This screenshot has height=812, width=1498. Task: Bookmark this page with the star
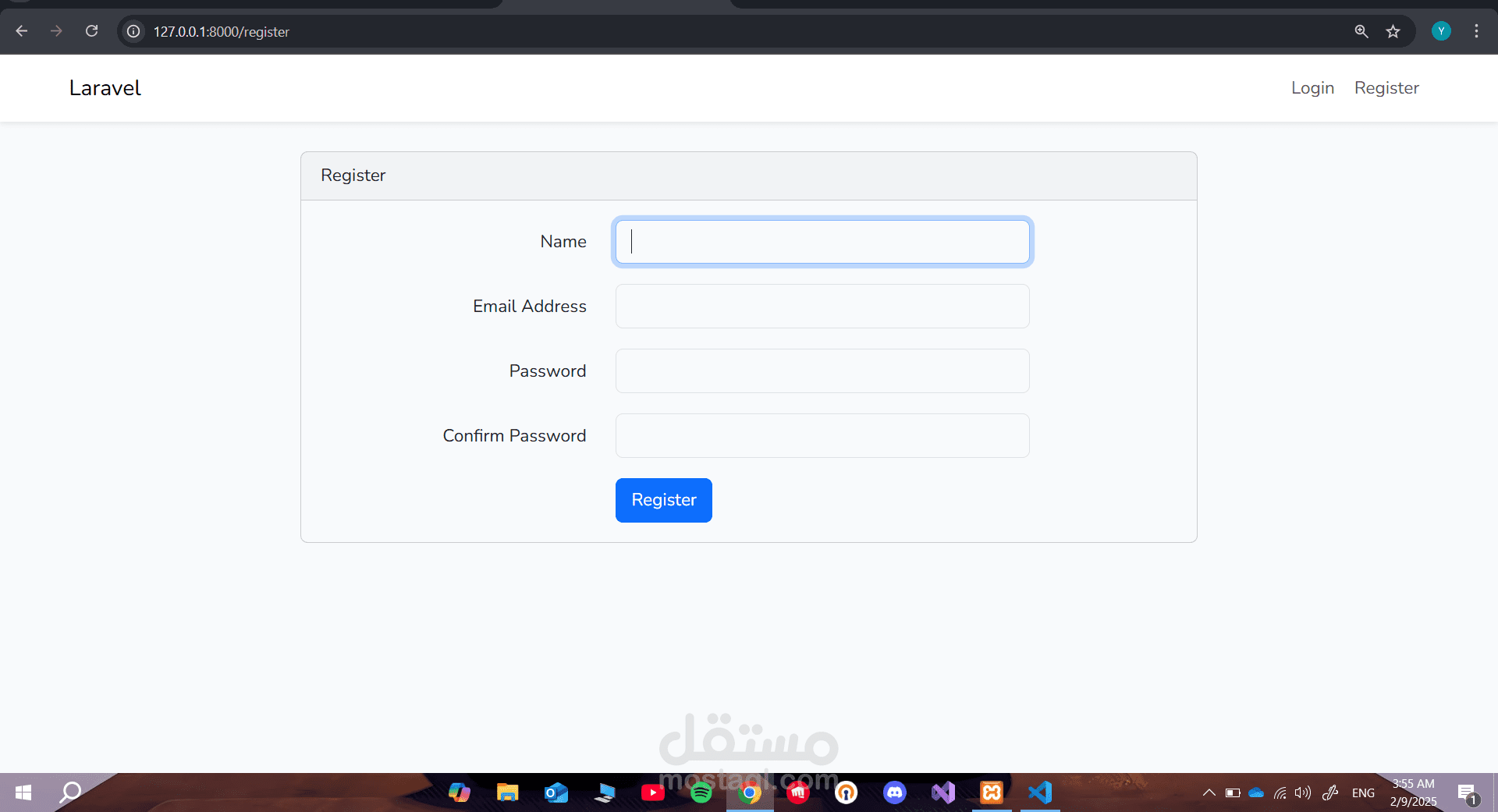(1393, 31)
